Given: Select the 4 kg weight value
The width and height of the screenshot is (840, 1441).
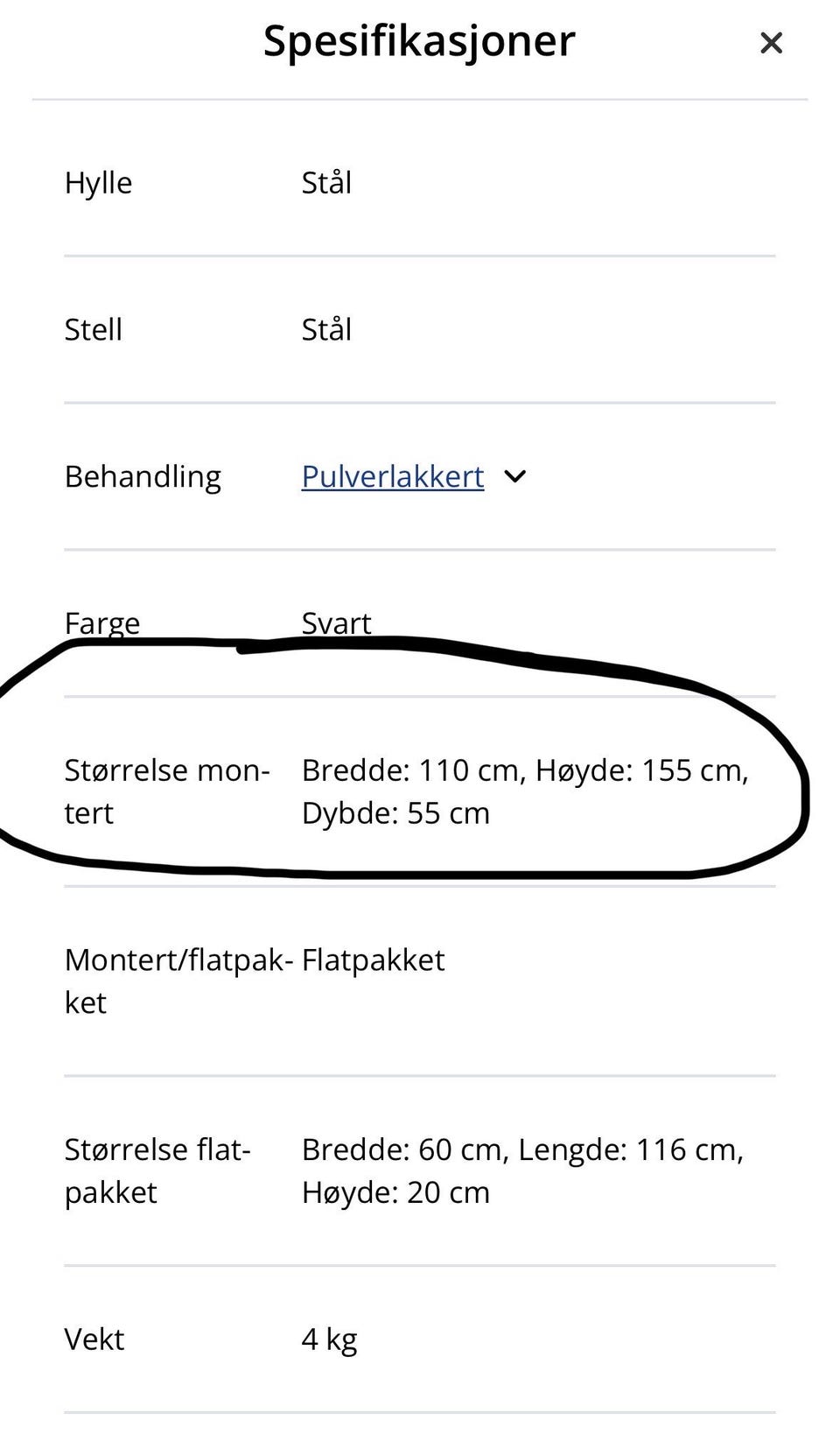Looking at the screenshot, I should 329,1340.
